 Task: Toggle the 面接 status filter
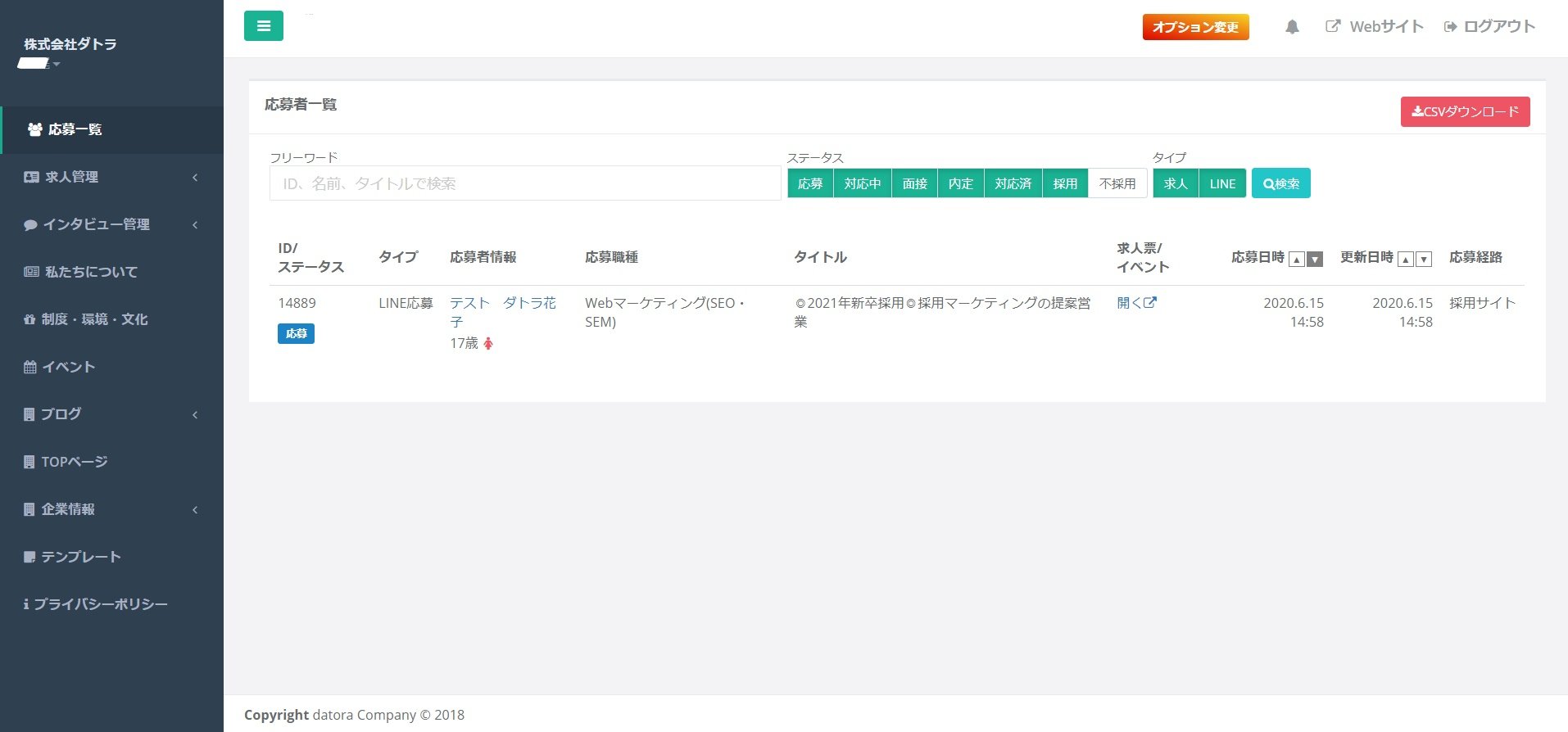click(914, 183)
